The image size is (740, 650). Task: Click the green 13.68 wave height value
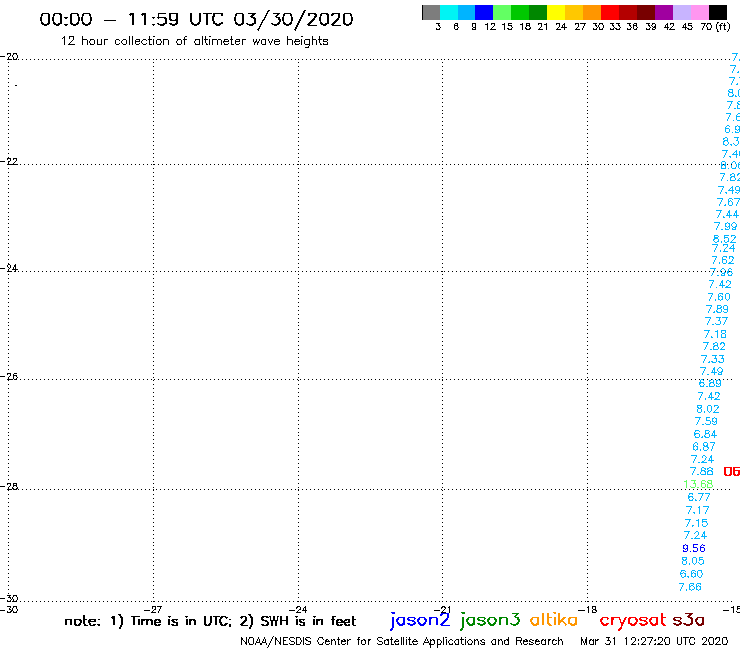[x=698, y=484]
